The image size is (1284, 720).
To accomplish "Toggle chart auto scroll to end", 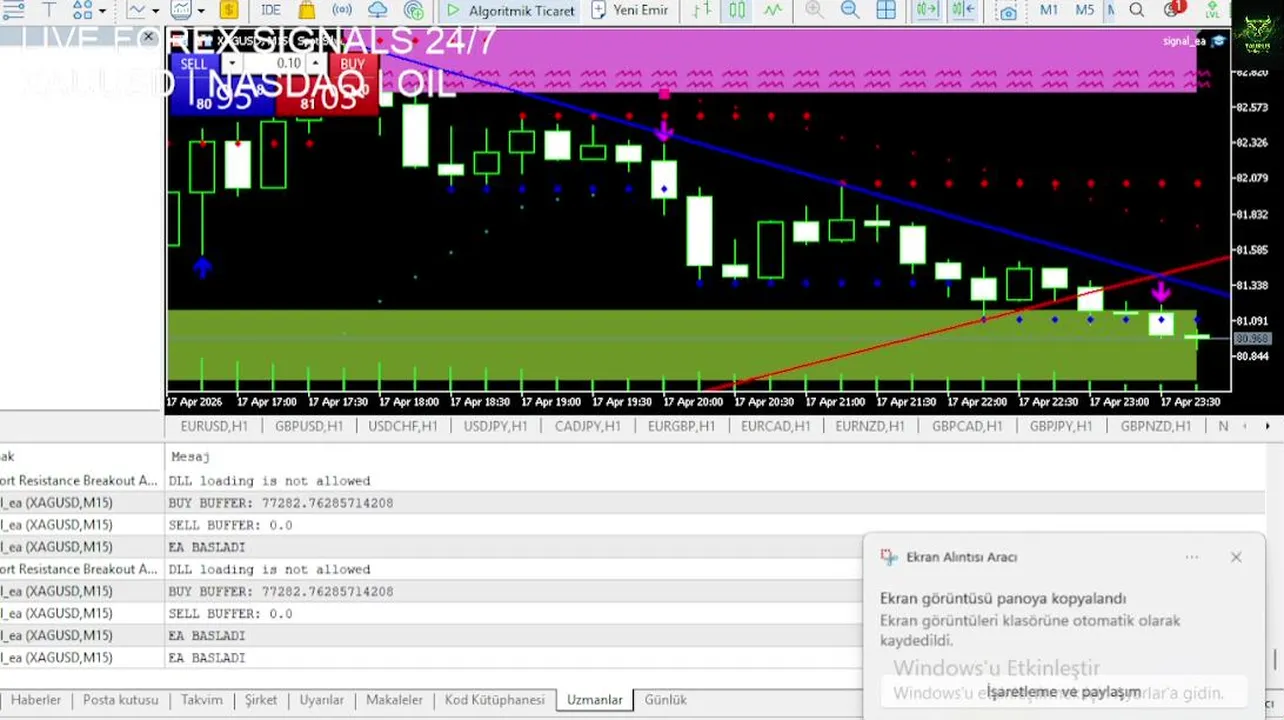I will pos(928,10).
